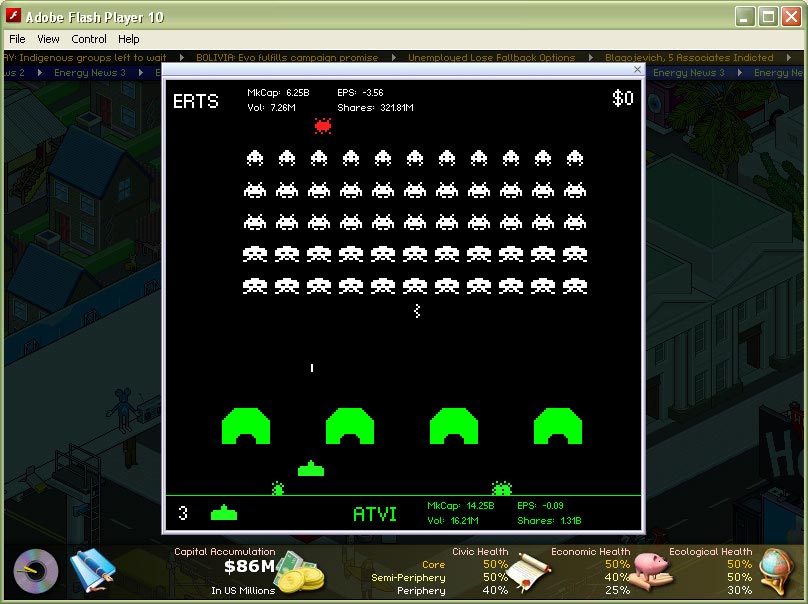Viewport: 808px width, 604px height.
Task: Click the CD disc gauge icon
Action: (36, 572)
